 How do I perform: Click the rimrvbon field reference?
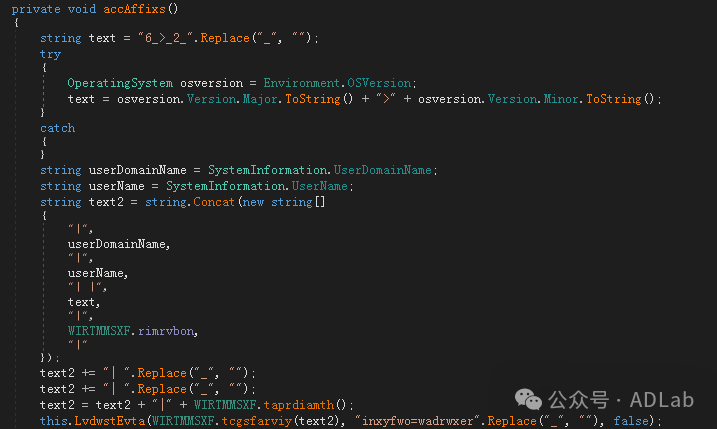pyautogui.click(x=166, y=331)
